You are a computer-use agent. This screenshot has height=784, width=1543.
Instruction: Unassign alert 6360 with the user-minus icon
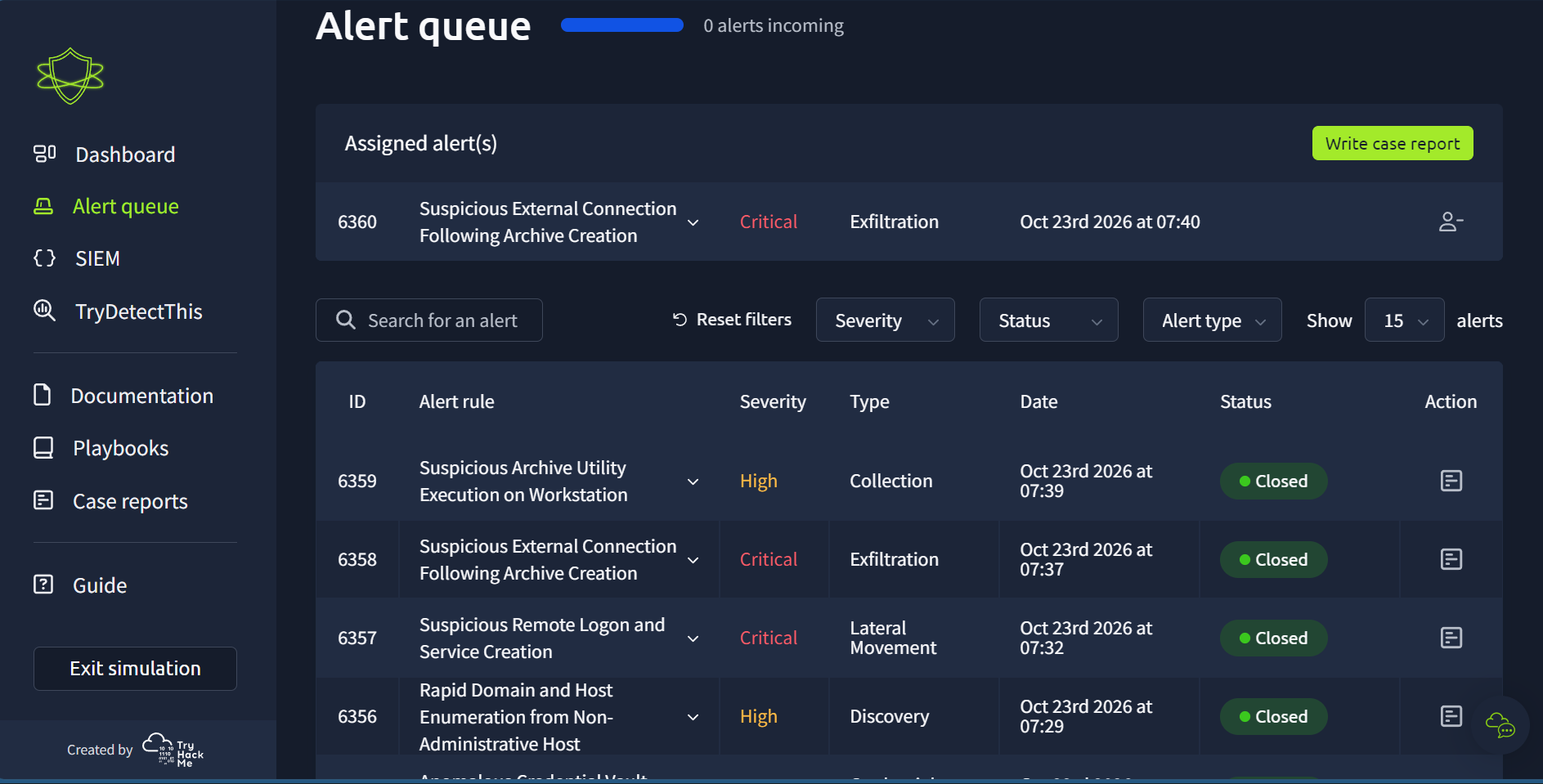coord(1451,222)
